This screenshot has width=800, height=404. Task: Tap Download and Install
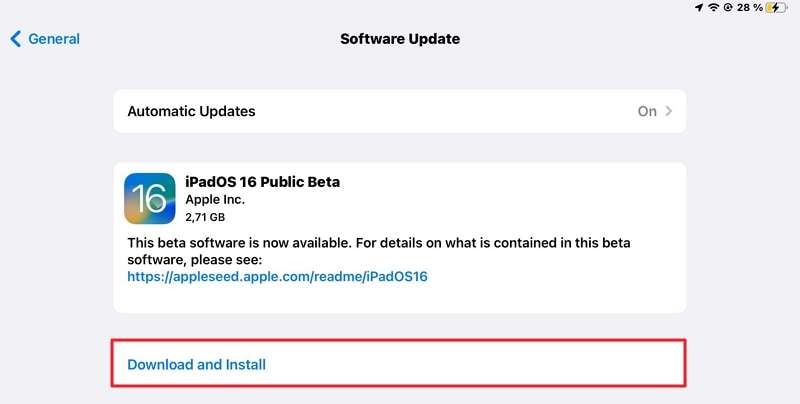point(197,364)
